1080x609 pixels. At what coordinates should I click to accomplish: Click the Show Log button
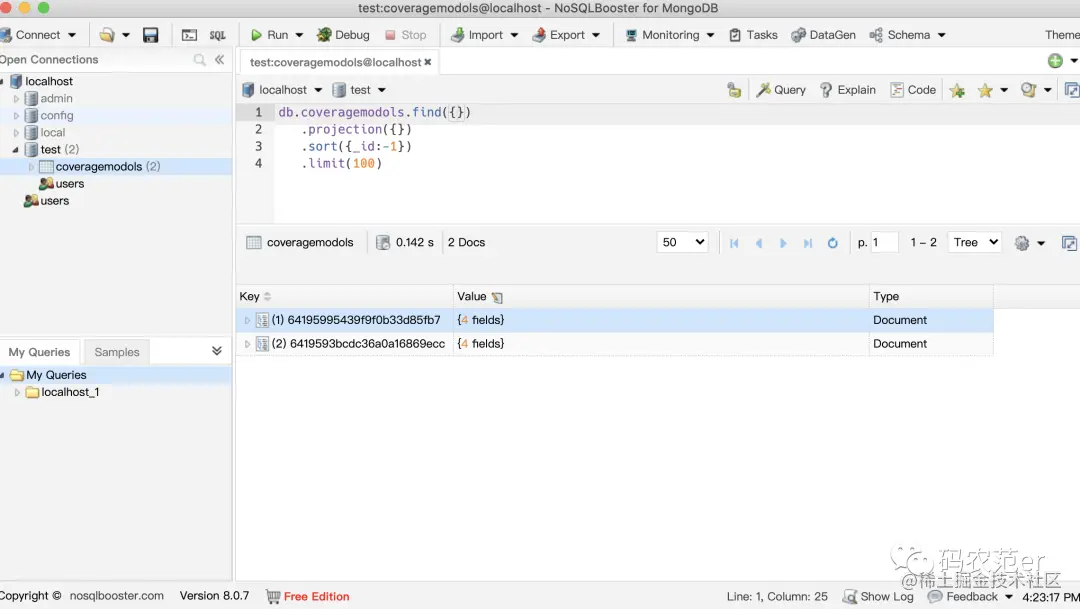click(878, 597)
